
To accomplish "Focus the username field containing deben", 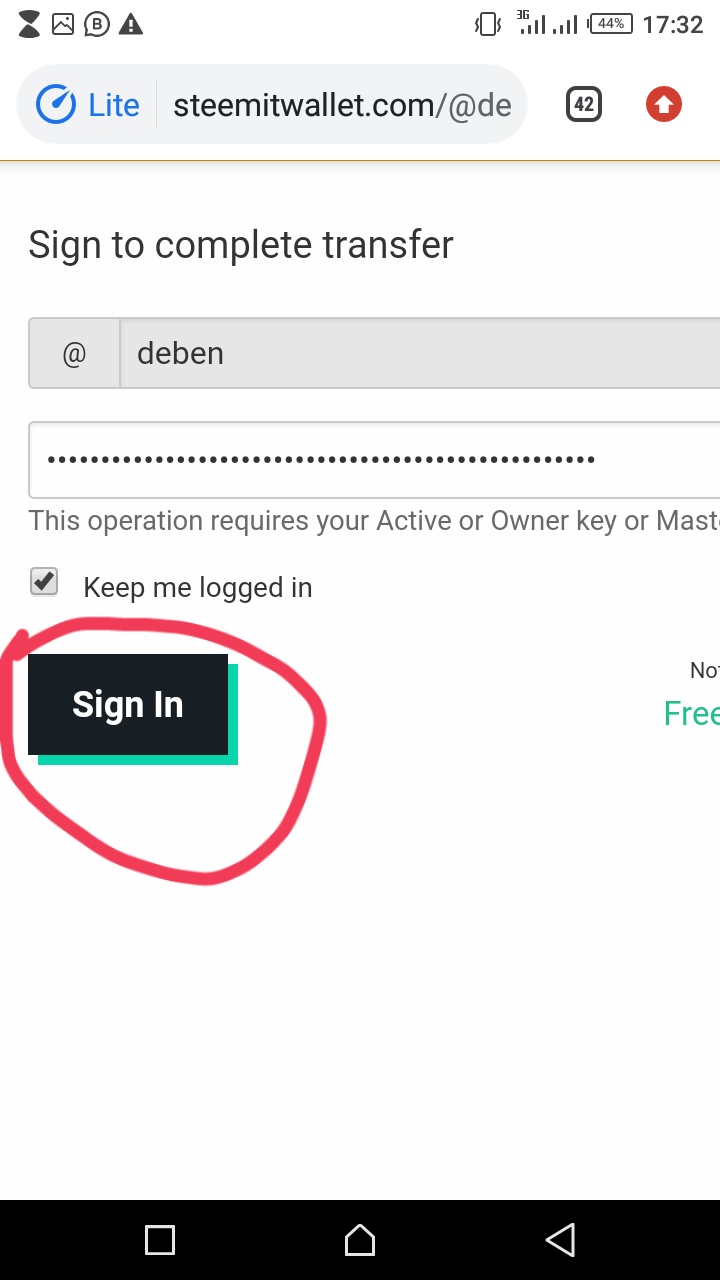I will coord(420,353).
